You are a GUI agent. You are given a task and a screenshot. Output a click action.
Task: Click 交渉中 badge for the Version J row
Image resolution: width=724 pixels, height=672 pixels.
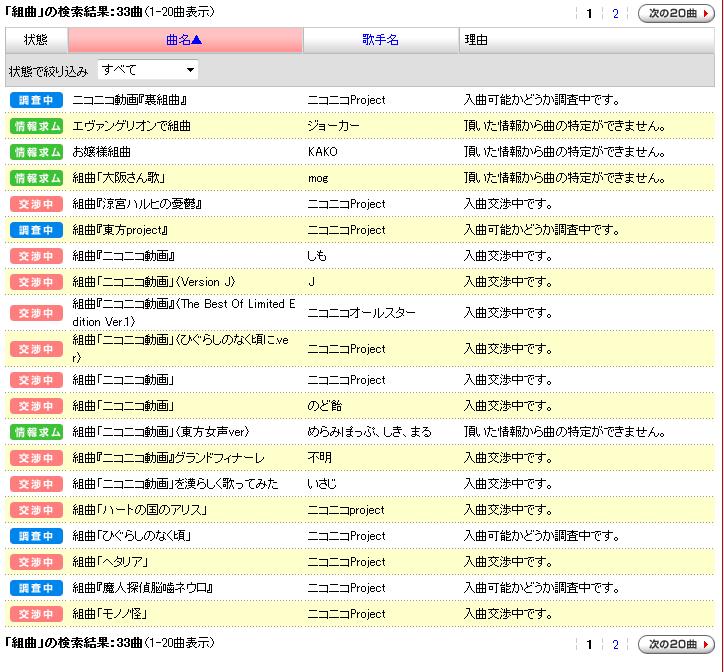(36, 282)
